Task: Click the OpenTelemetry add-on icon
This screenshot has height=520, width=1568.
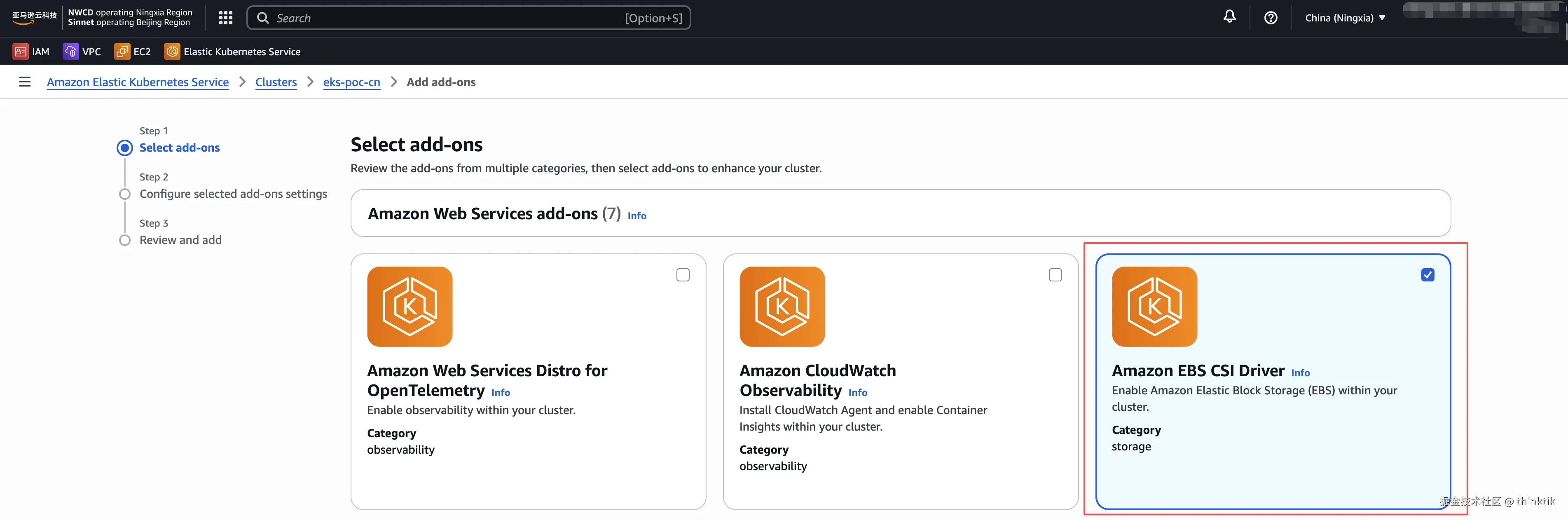Action: (410, 306)
